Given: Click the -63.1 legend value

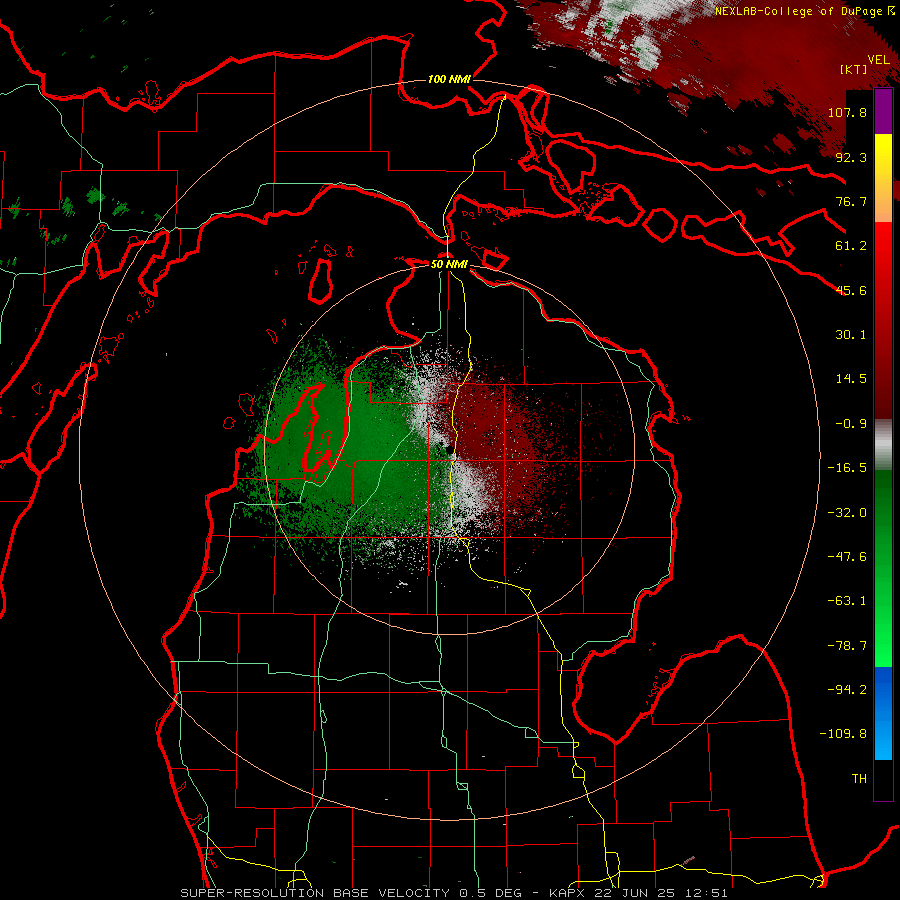Looking at the screenshot, I should (847, 601).
